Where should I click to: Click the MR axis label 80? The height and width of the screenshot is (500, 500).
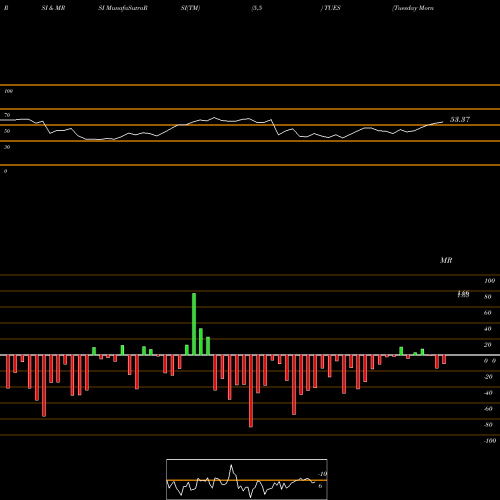tap(488, 297)
